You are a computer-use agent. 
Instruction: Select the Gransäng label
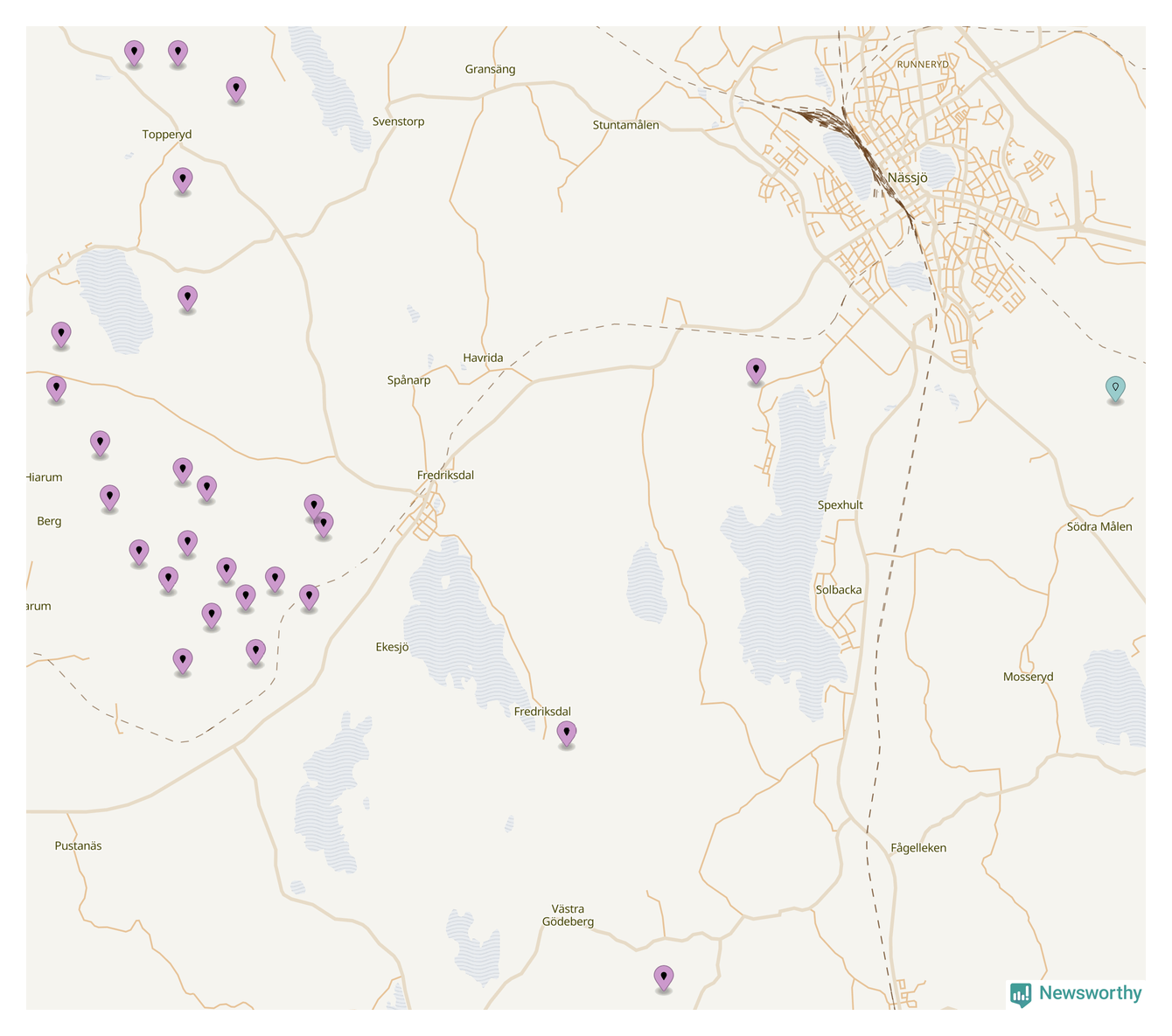(490, 69)
